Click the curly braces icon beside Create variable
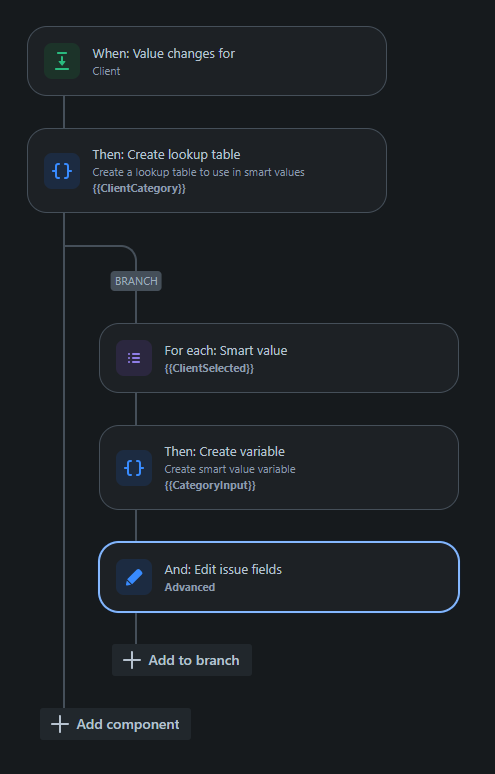This screenshot has height=774, width=495. tap(134, 467)
